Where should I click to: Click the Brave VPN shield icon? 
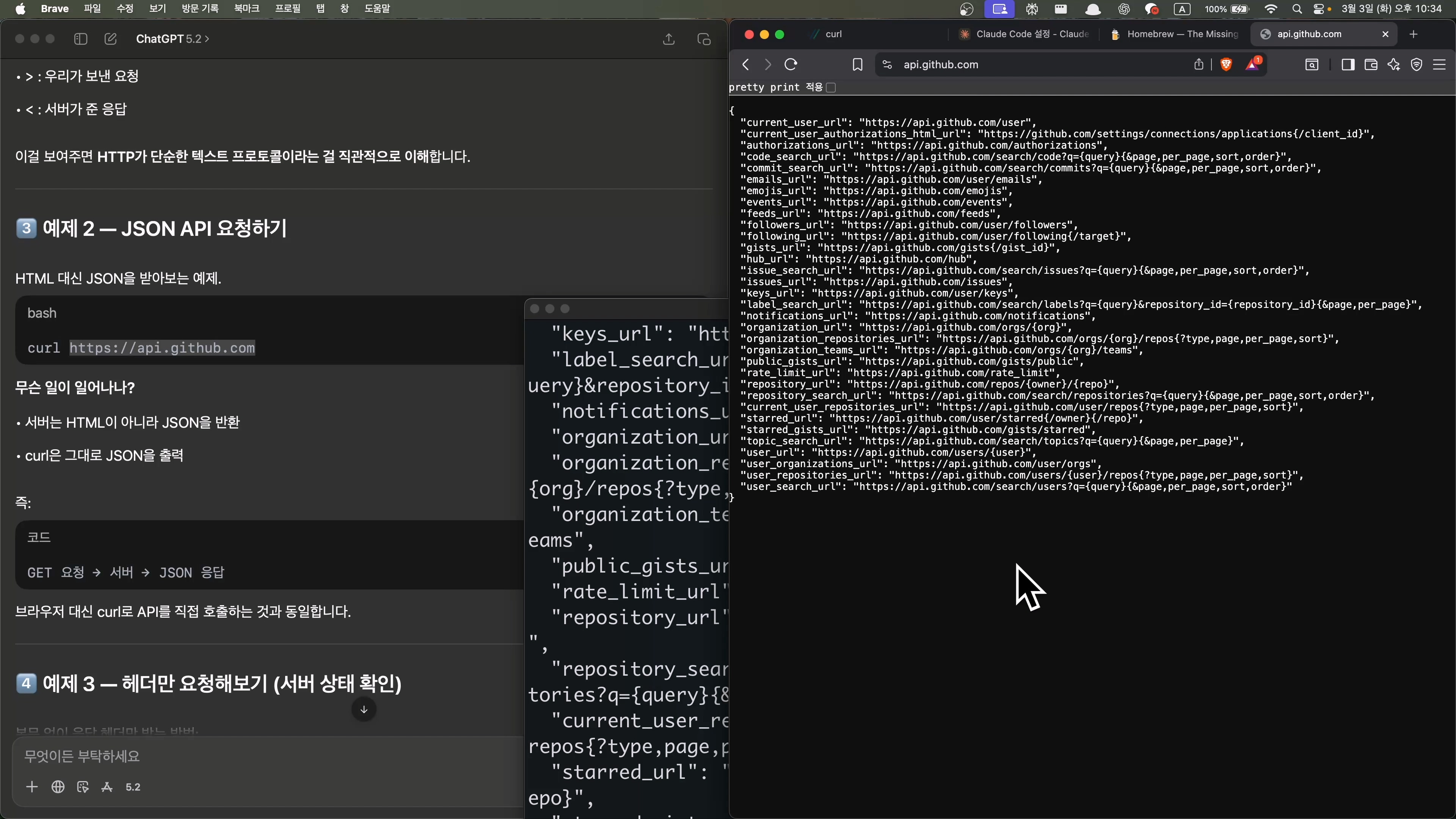tap(1417, 64)
